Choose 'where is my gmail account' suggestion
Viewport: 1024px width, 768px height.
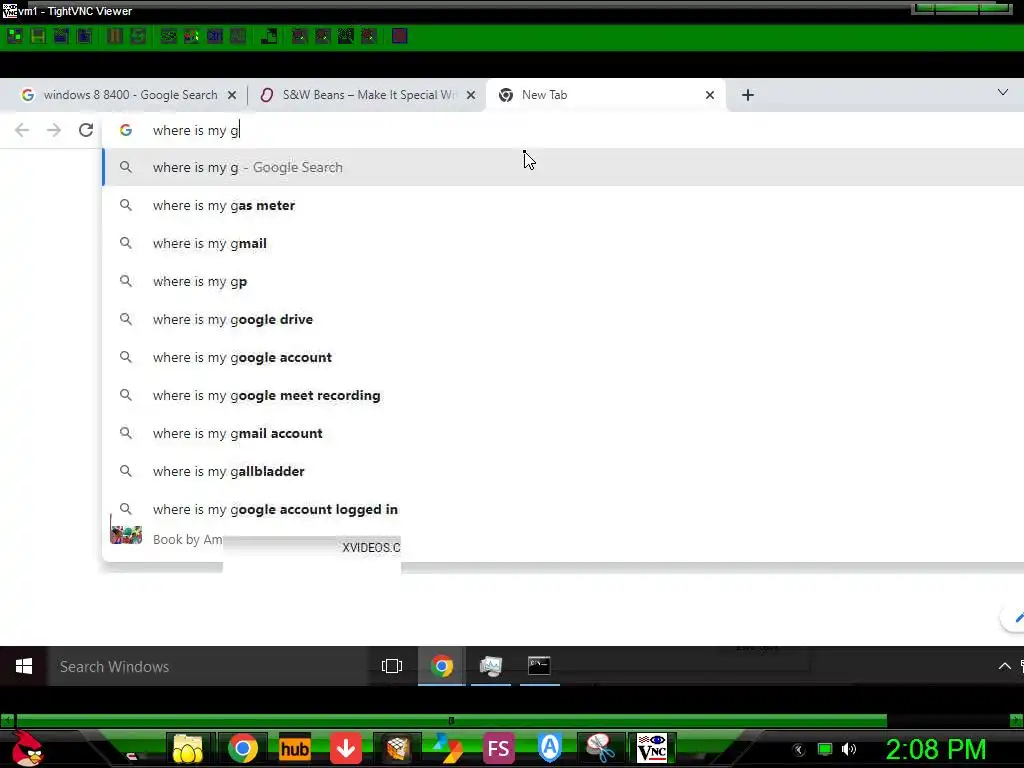click(563, 433)
